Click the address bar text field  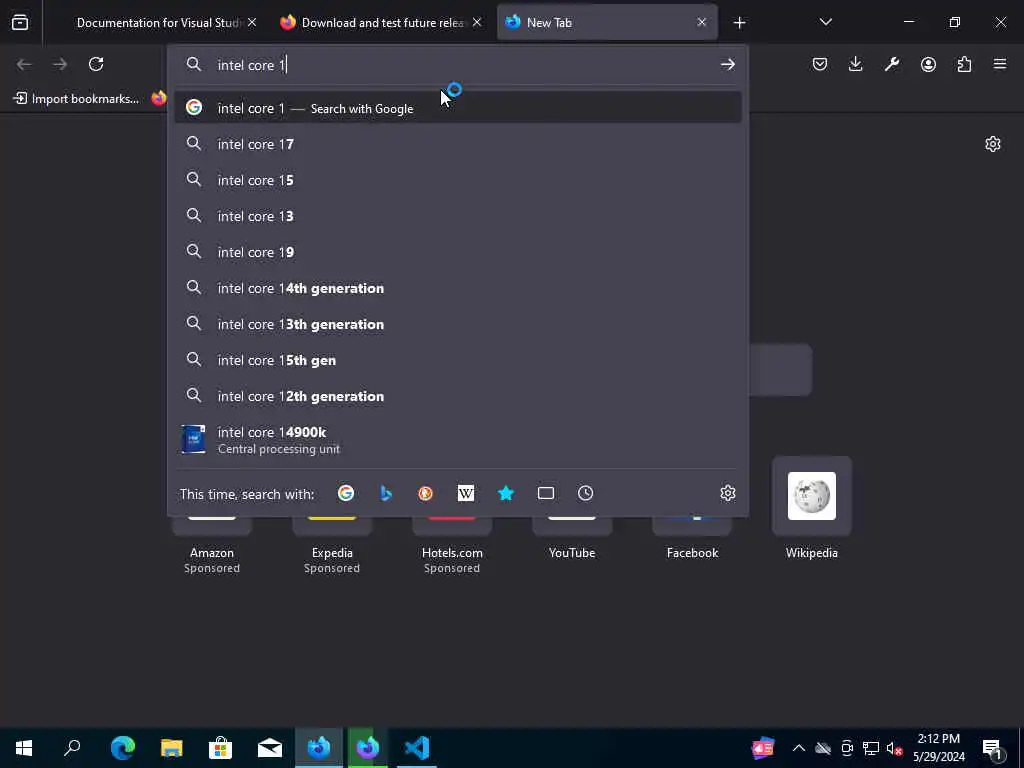point(457,65)
